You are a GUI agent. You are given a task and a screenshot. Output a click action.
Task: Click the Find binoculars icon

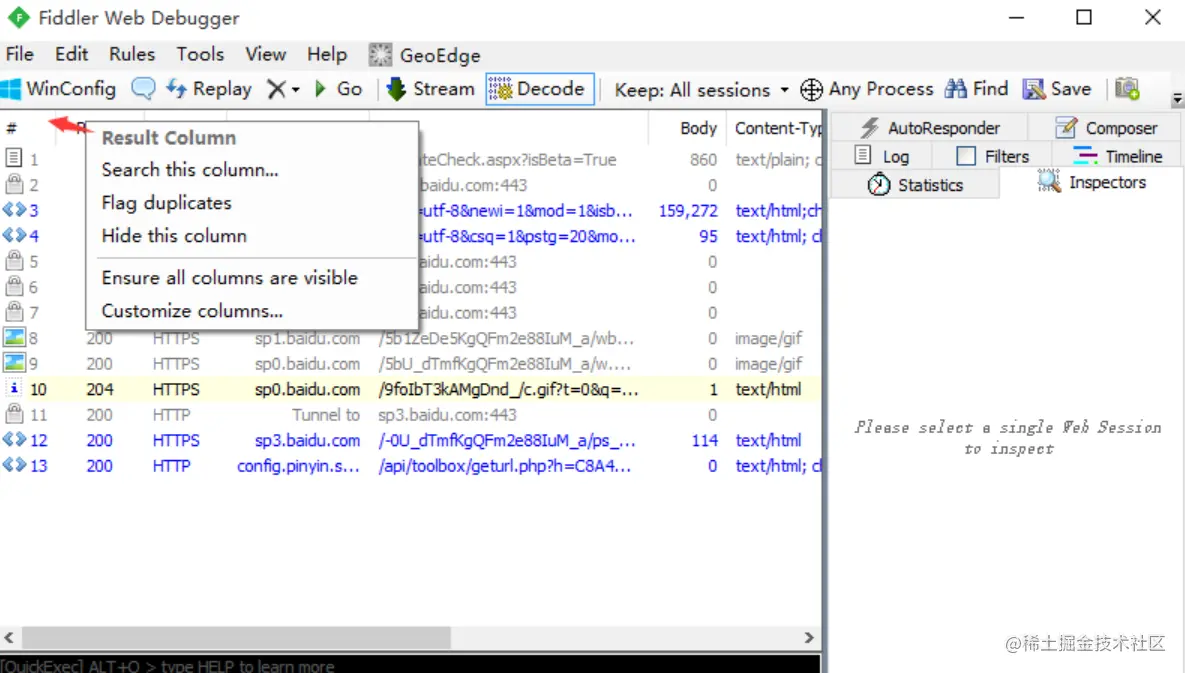tap(955, 89)
